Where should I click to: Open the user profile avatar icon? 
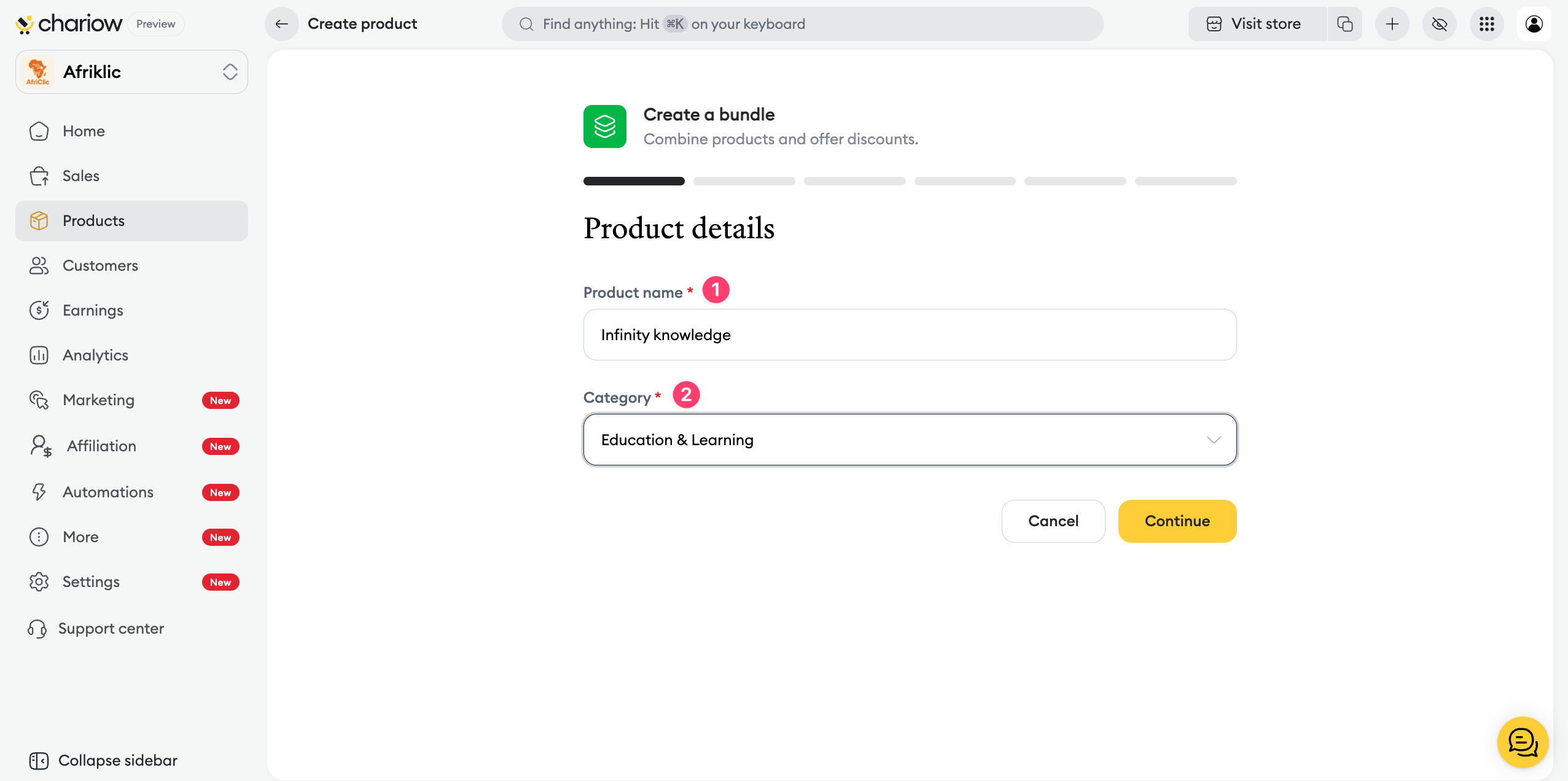tap(1534, 24)
